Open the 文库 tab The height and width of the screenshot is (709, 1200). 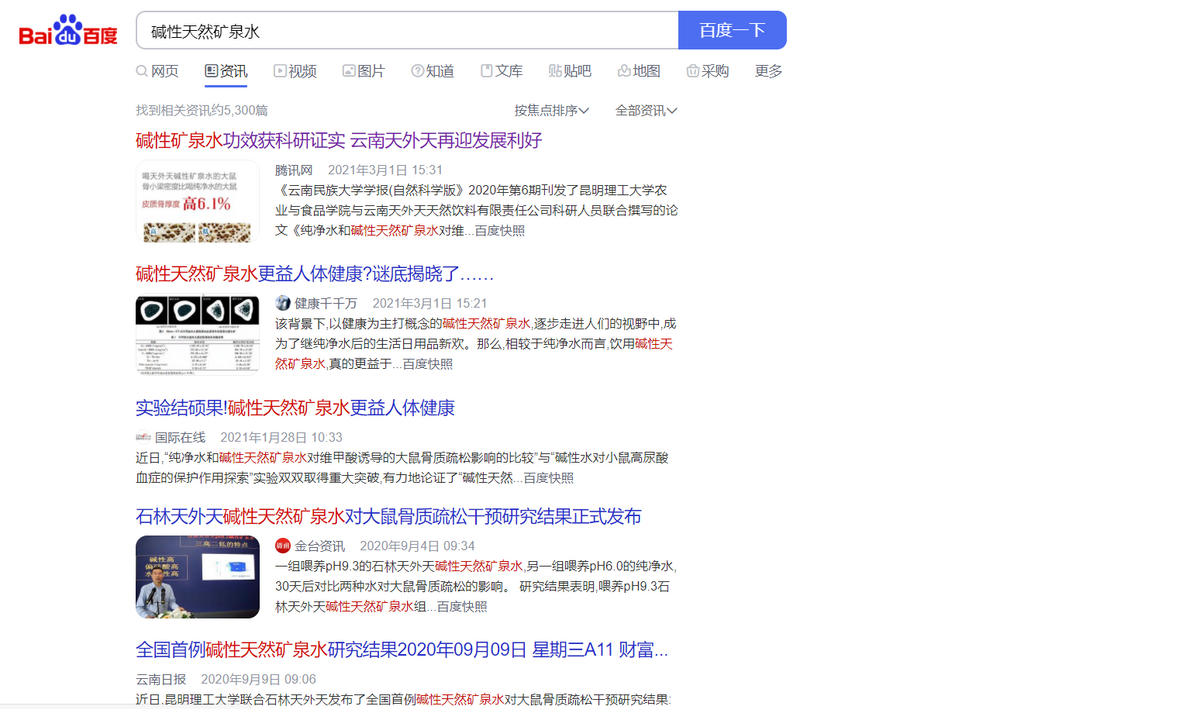(501, 71)
